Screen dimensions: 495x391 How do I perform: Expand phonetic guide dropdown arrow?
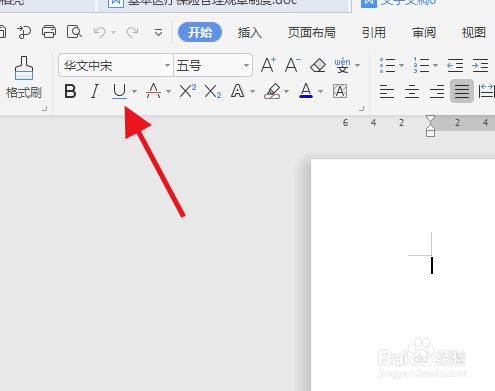(358, 65)
